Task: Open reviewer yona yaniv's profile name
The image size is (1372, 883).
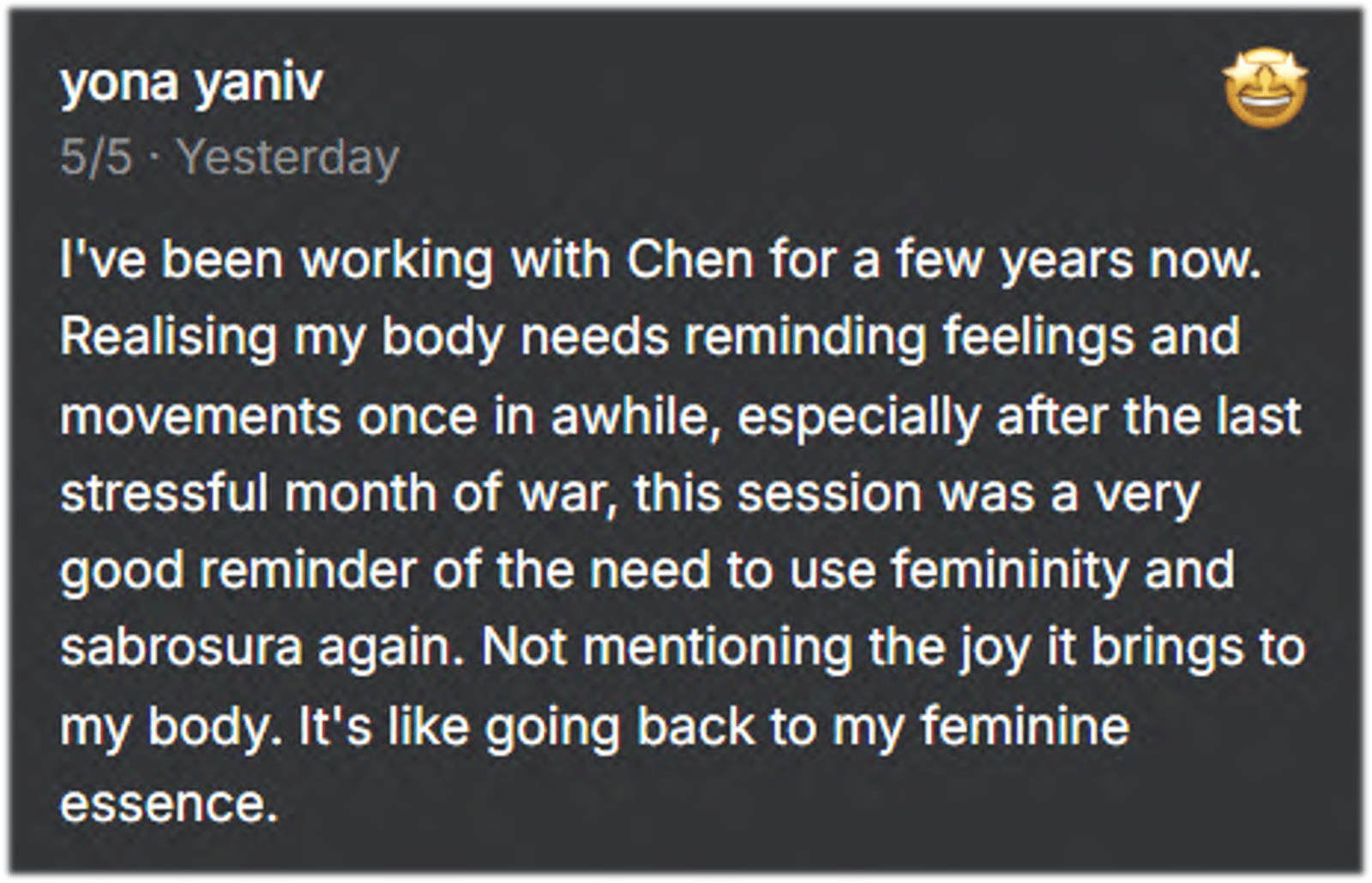Action: (x=191, y=83)
